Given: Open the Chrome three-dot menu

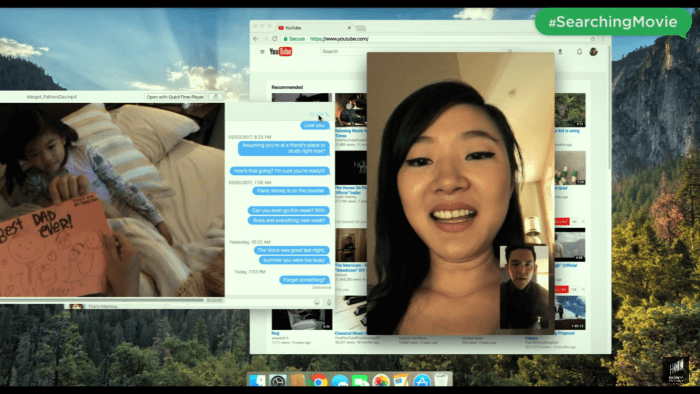Looking at the screenshot, I should (603, 39).
